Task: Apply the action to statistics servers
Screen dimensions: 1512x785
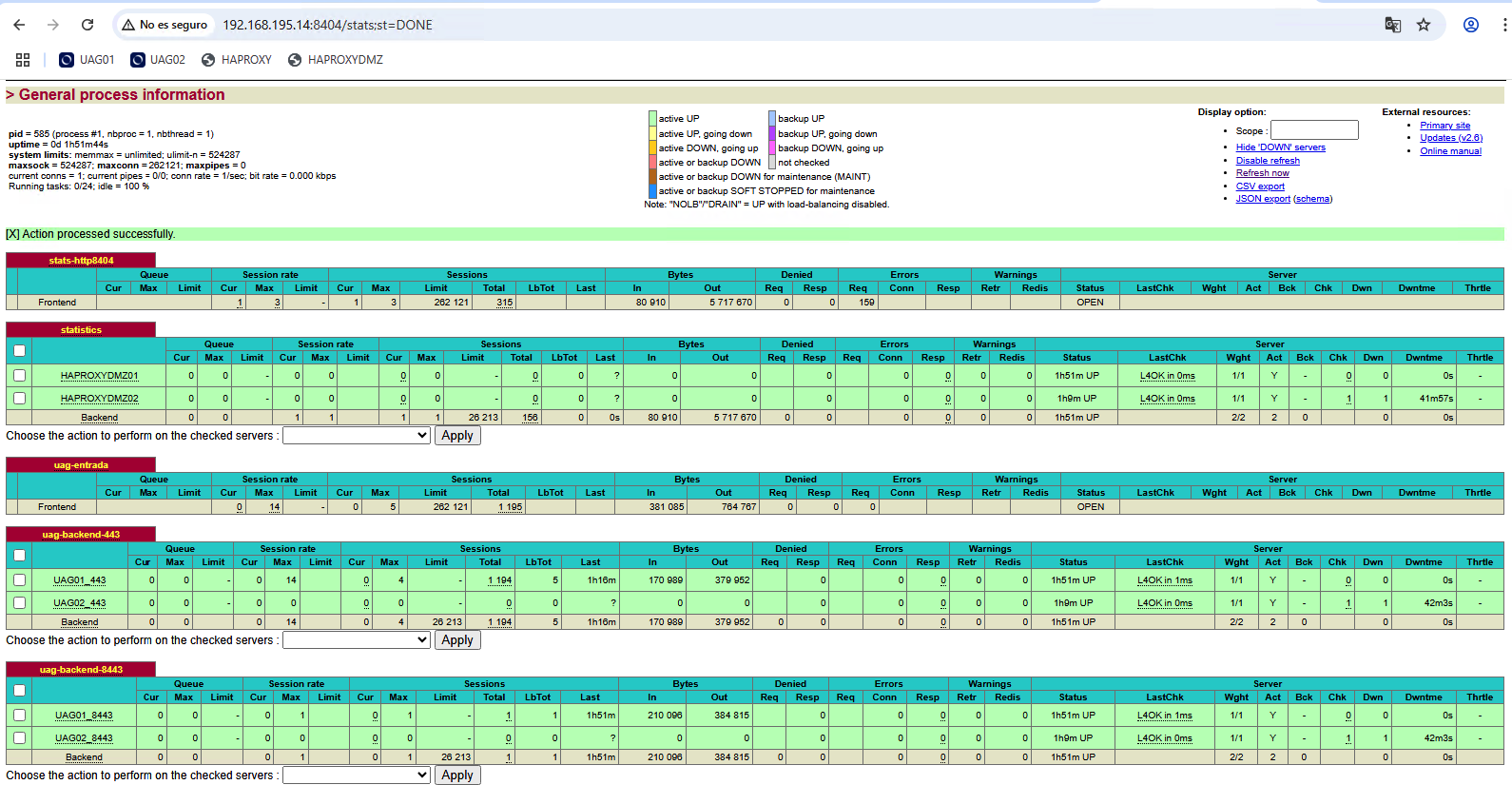Action: (457, 436)
